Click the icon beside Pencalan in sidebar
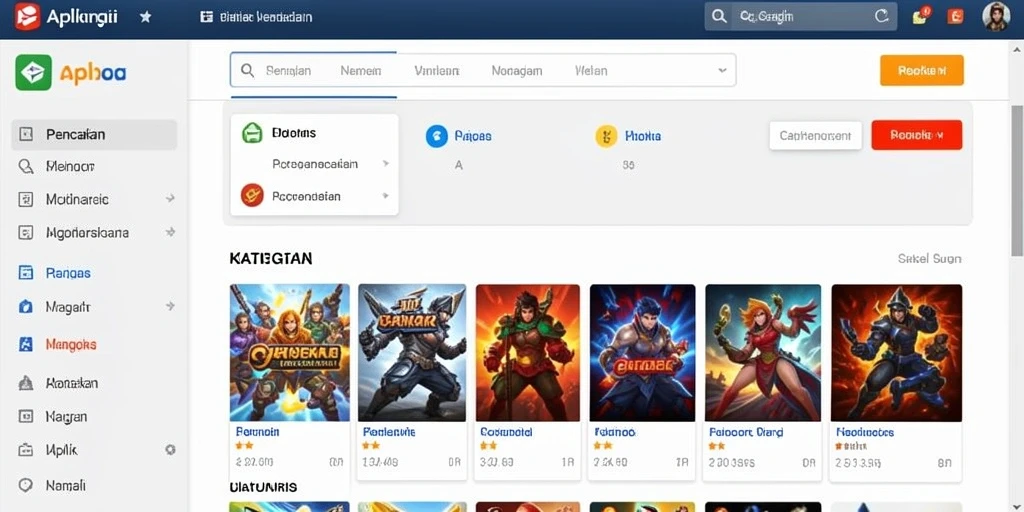This screenshot has height=512, width=1024. (x=25, y=135)
